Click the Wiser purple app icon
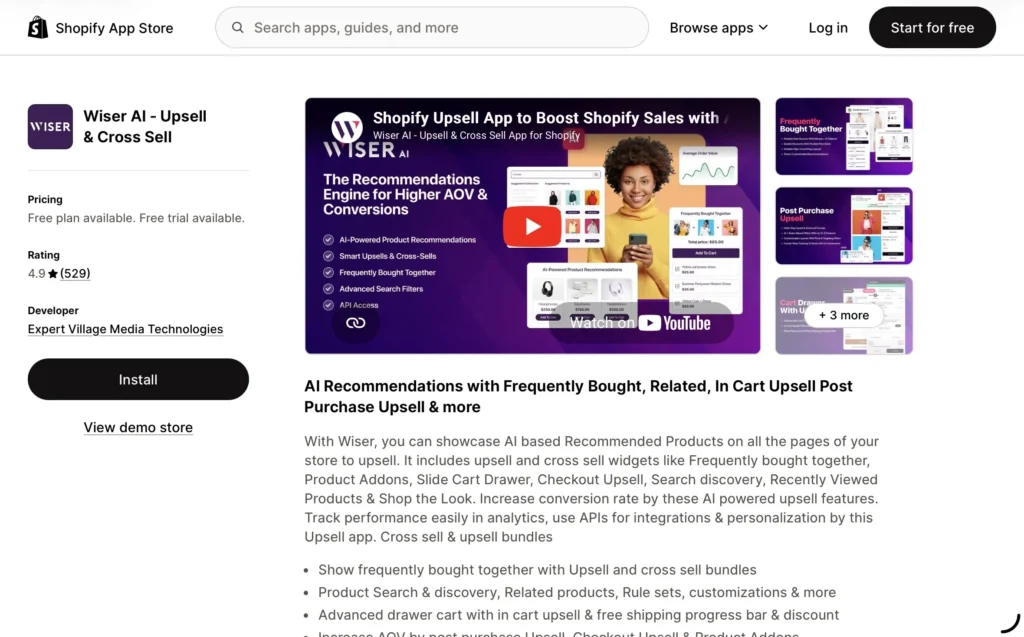The image size is (1024, 637). [50, 127]
